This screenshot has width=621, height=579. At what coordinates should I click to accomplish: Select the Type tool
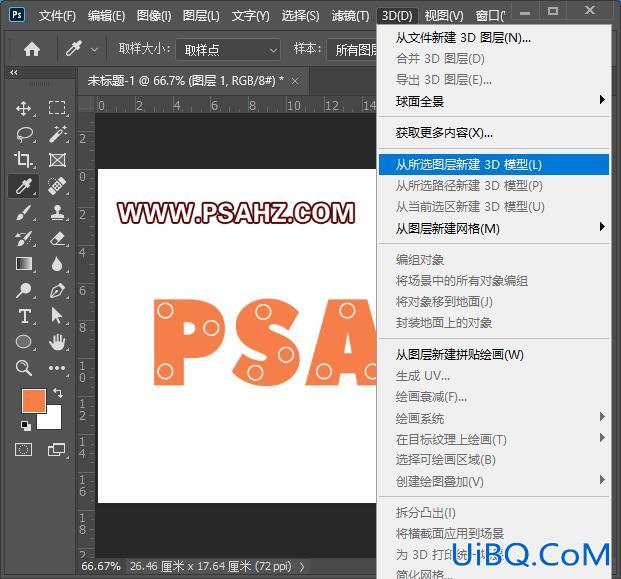pos(24,316)
